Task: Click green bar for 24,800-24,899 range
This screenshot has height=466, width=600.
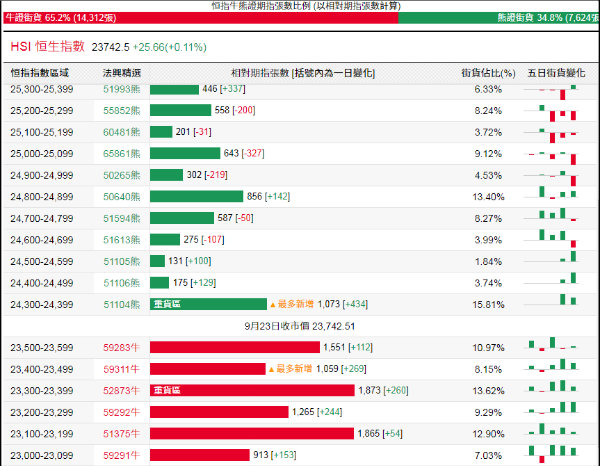Action: pos(196,196)
